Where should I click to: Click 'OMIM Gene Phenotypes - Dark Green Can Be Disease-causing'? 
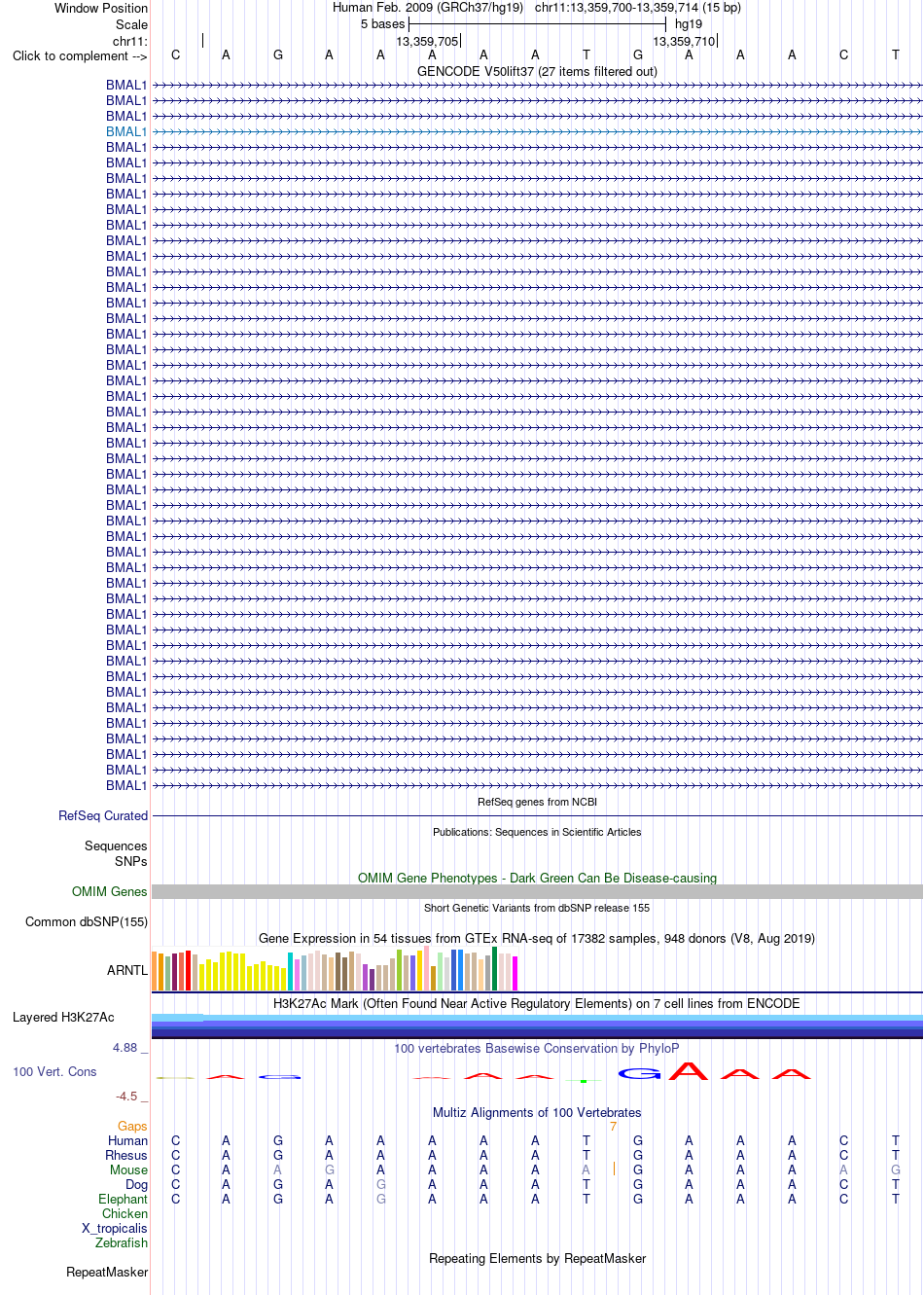[537, 878]
